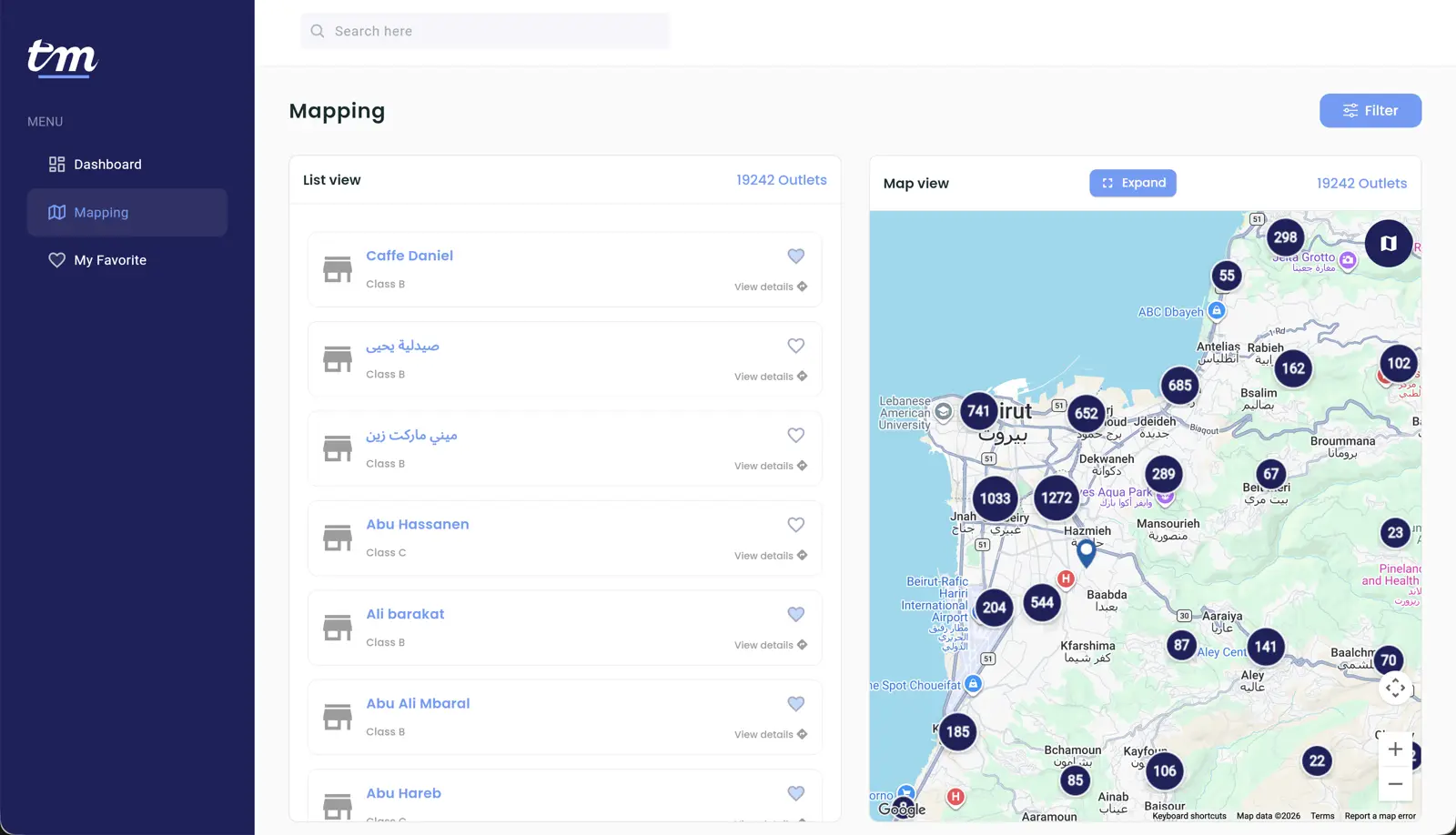
Task: Click the tm logo in sidebar
Action: pos(62,59)
